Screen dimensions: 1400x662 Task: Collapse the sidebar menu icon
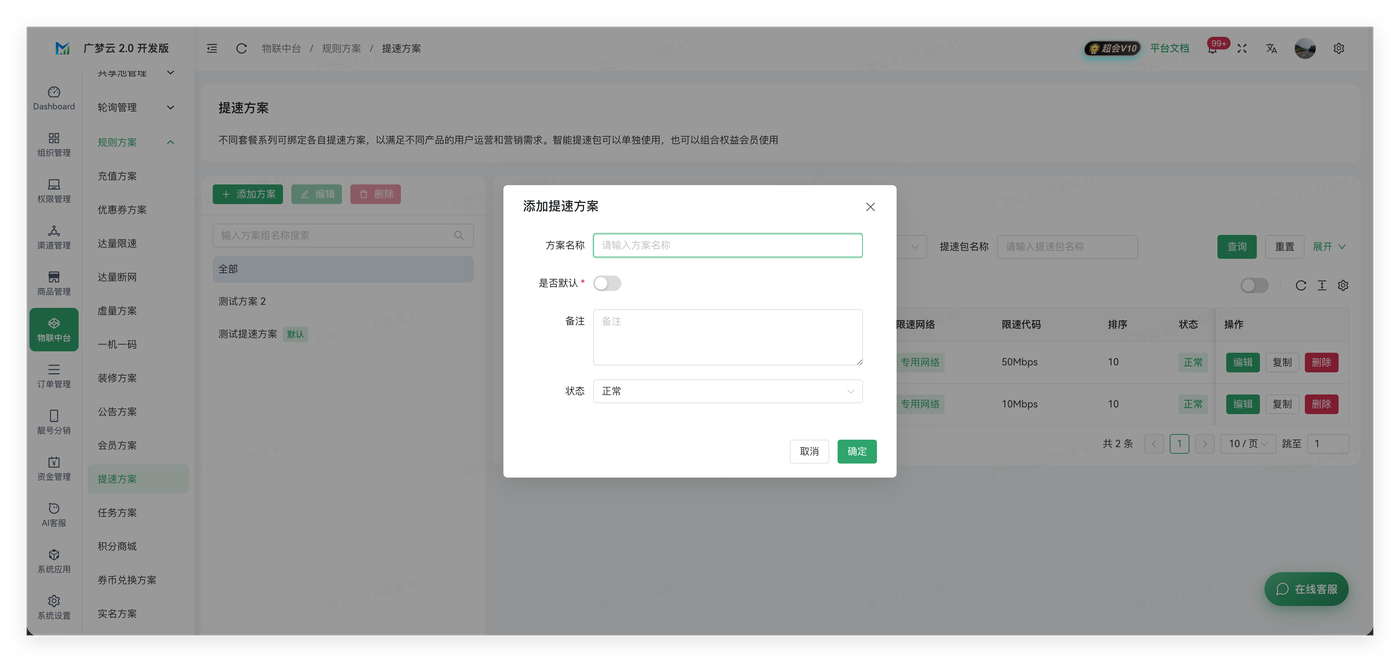click(212, 48)
